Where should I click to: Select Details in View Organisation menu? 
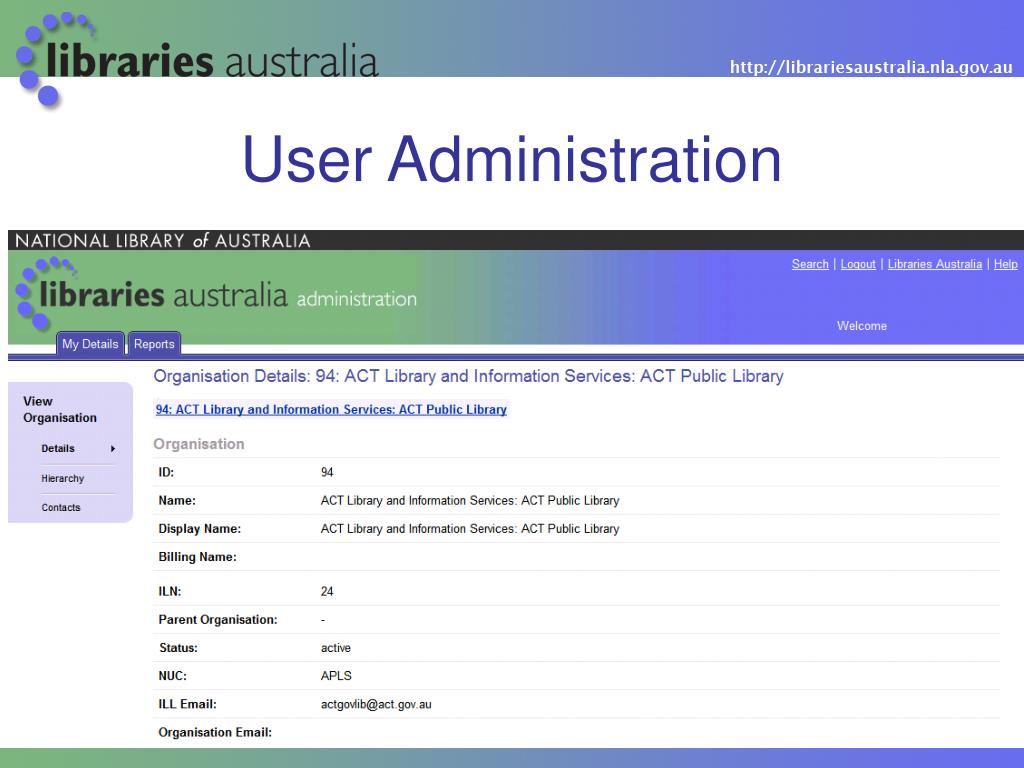point(58,449)
